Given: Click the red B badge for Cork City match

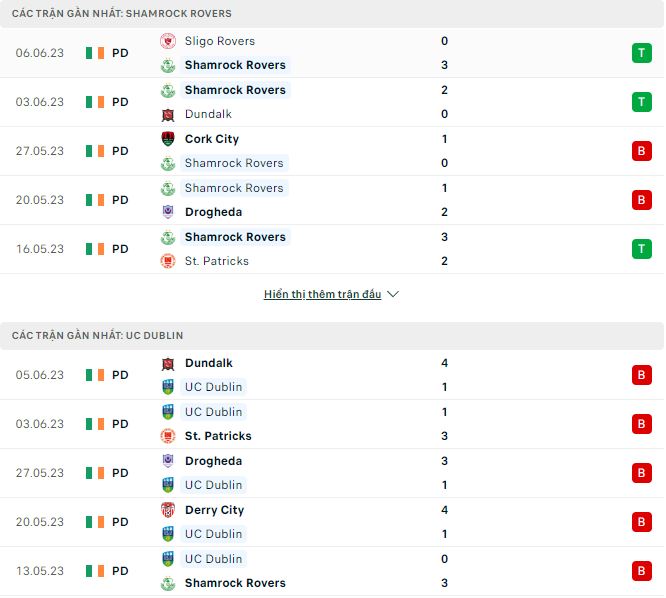Looking at the screenshot, I should tap(640, 151).
